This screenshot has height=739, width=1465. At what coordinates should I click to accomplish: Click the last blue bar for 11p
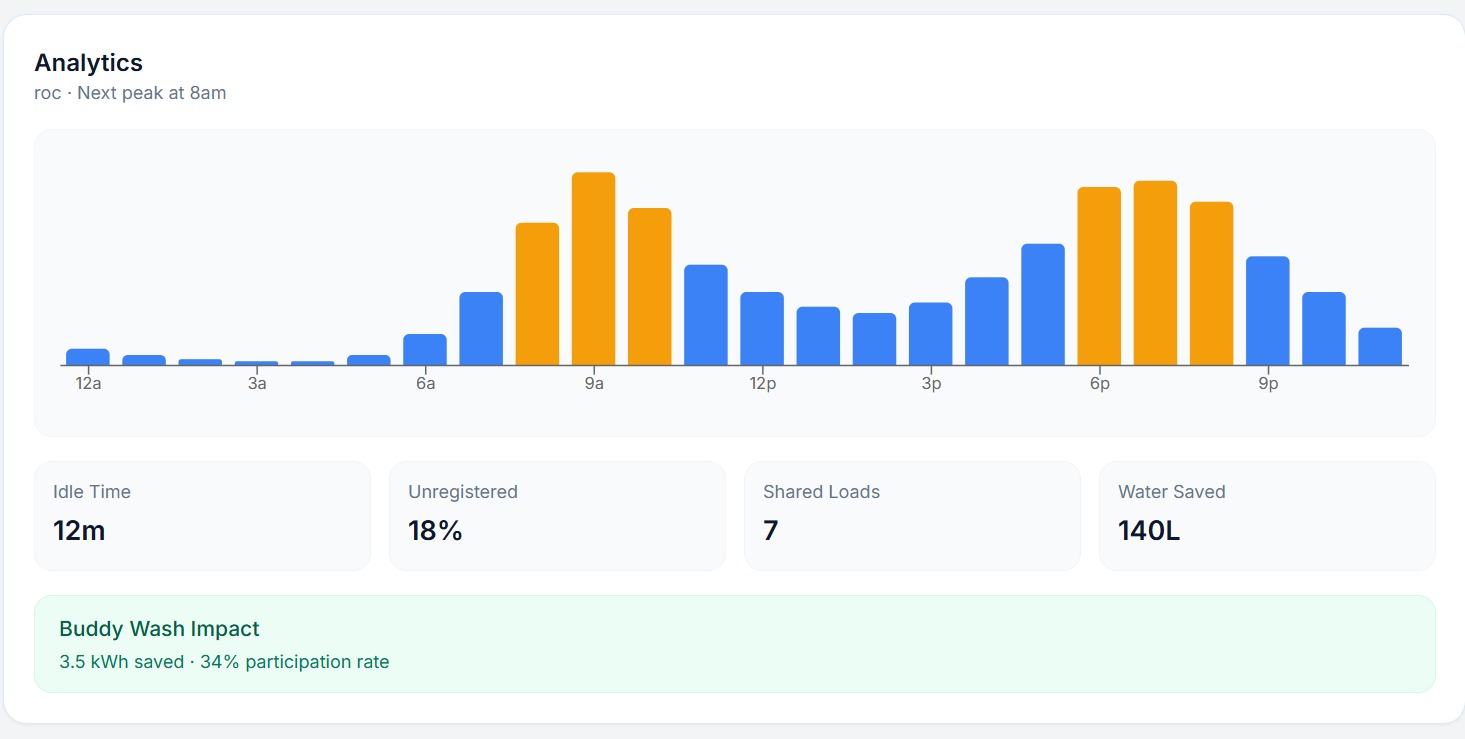[1380, 347]
